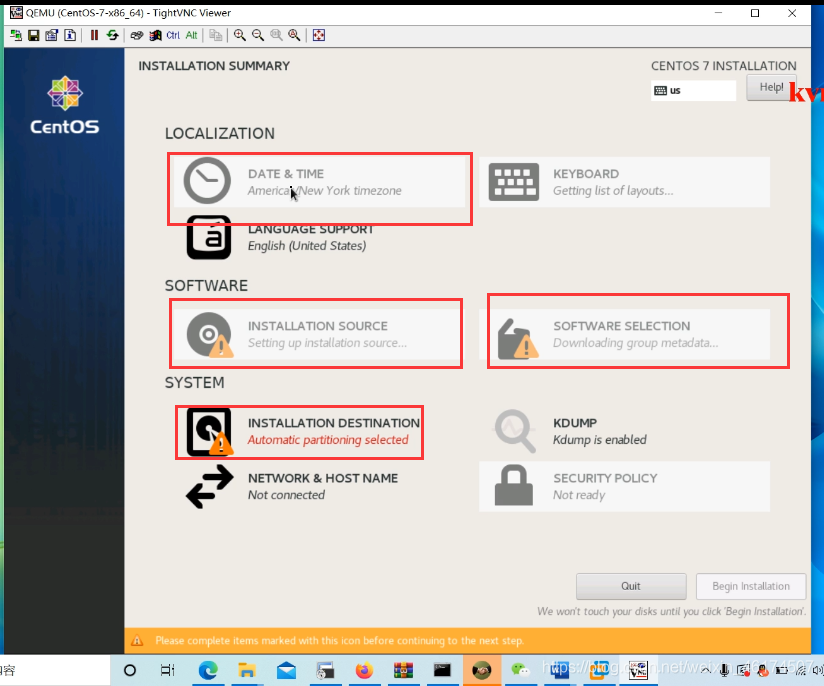824x686 pixels.
Task: Click the Auto zoom magnifier icon
Action: click(x=294, y=35)
